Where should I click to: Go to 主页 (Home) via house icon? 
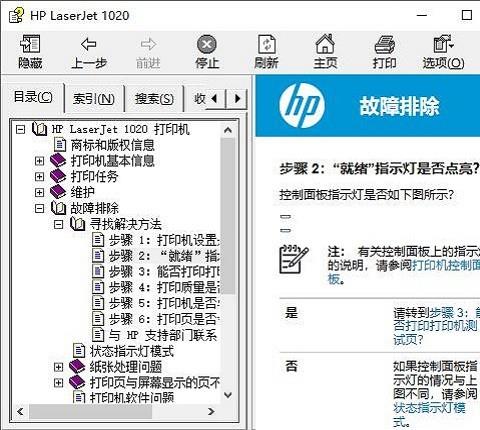coord(325,44)
